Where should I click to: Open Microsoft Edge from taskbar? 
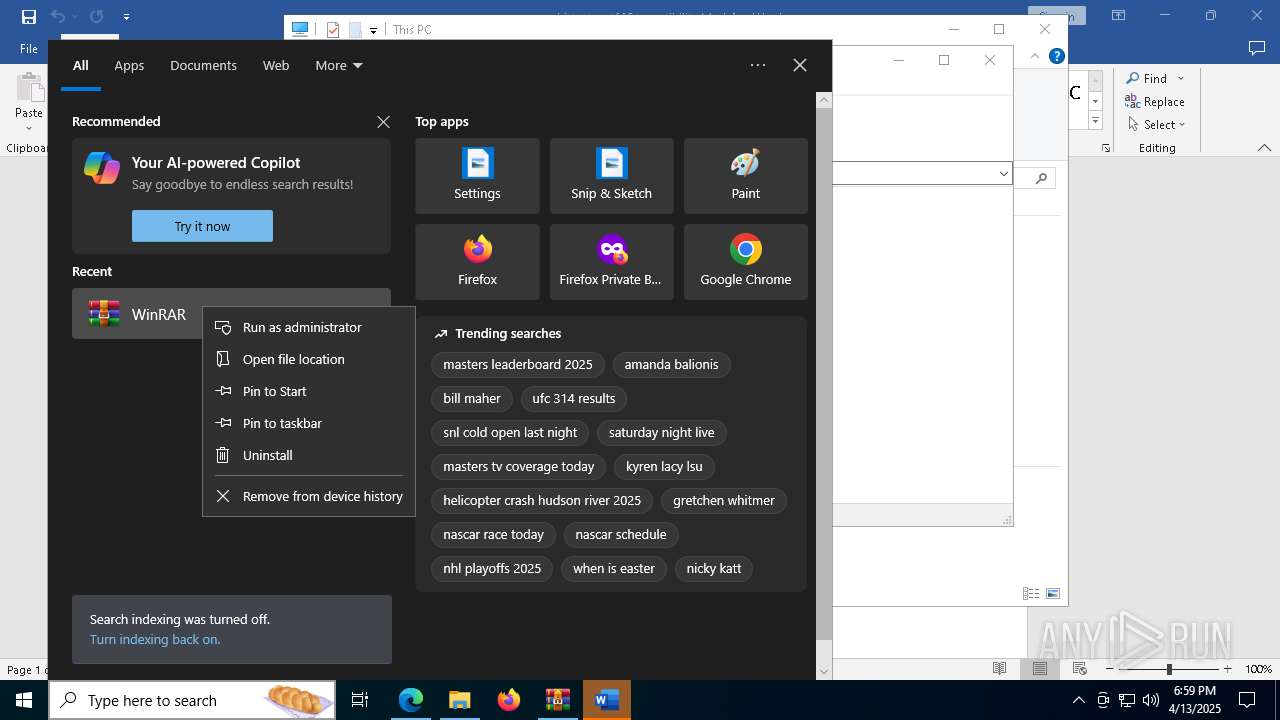(x=411, y=700)
